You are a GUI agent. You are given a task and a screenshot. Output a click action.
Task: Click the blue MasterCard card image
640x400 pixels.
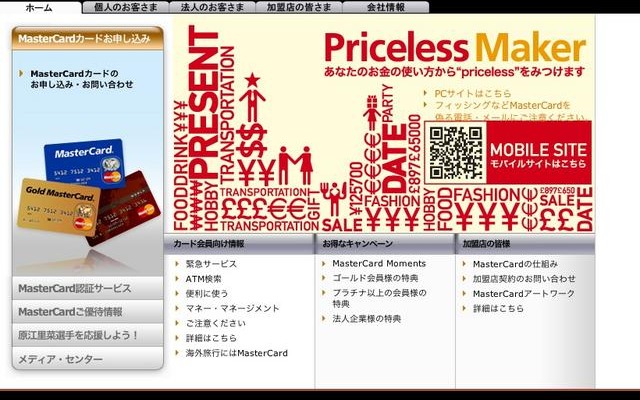pyautogui.click(x=84, y=162)
